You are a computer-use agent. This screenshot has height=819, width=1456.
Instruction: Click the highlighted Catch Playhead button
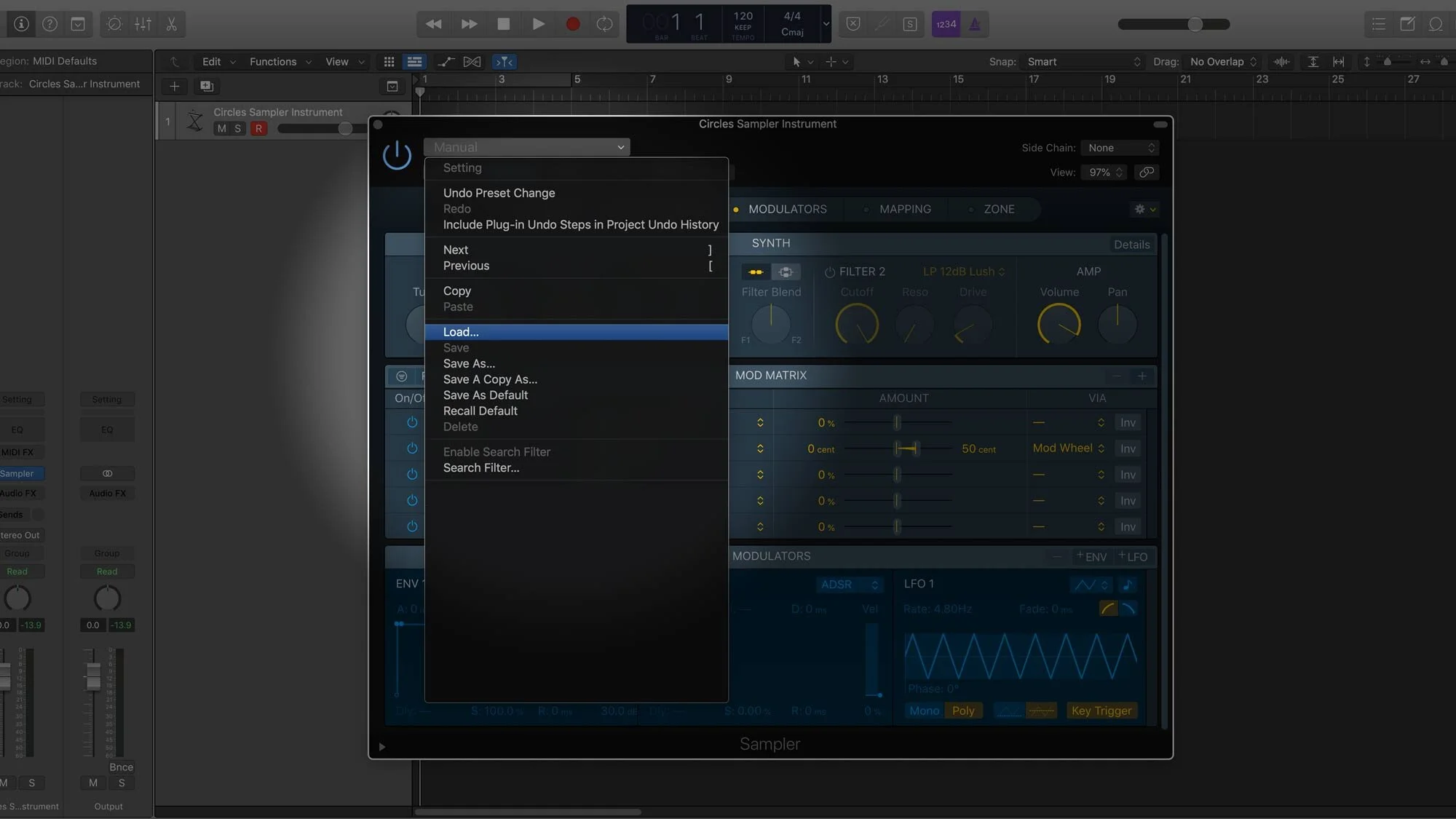[x=504, y=62]
